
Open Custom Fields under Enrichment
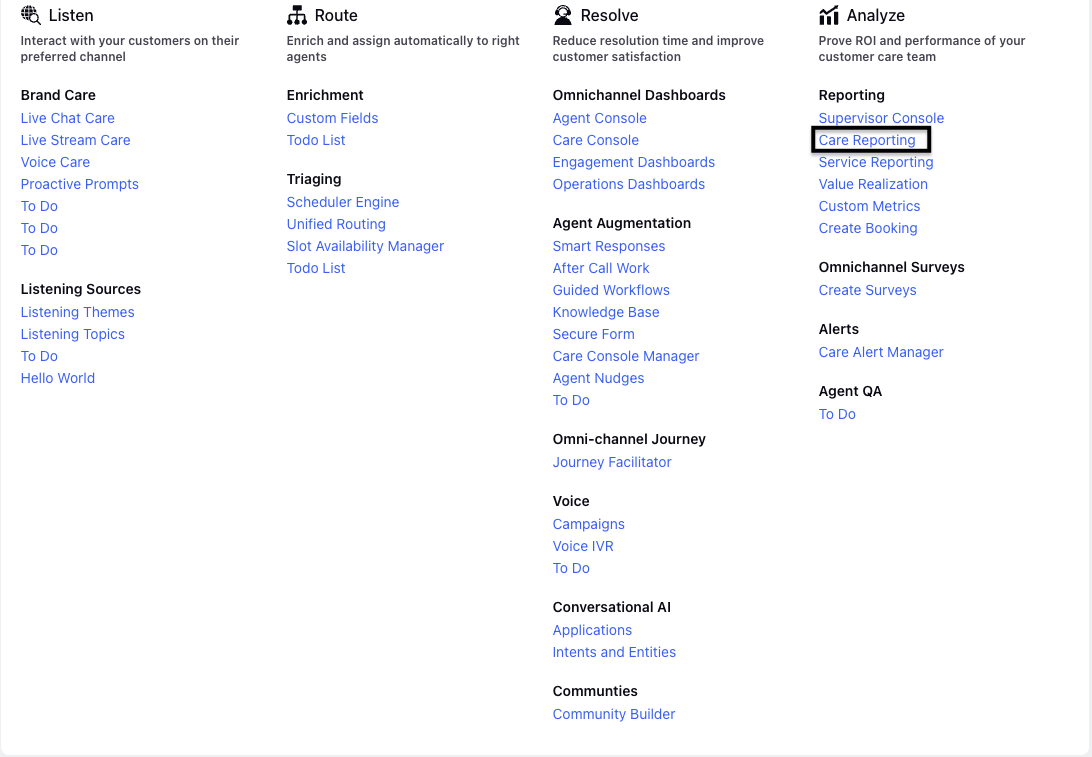click(x=332, y=118)
